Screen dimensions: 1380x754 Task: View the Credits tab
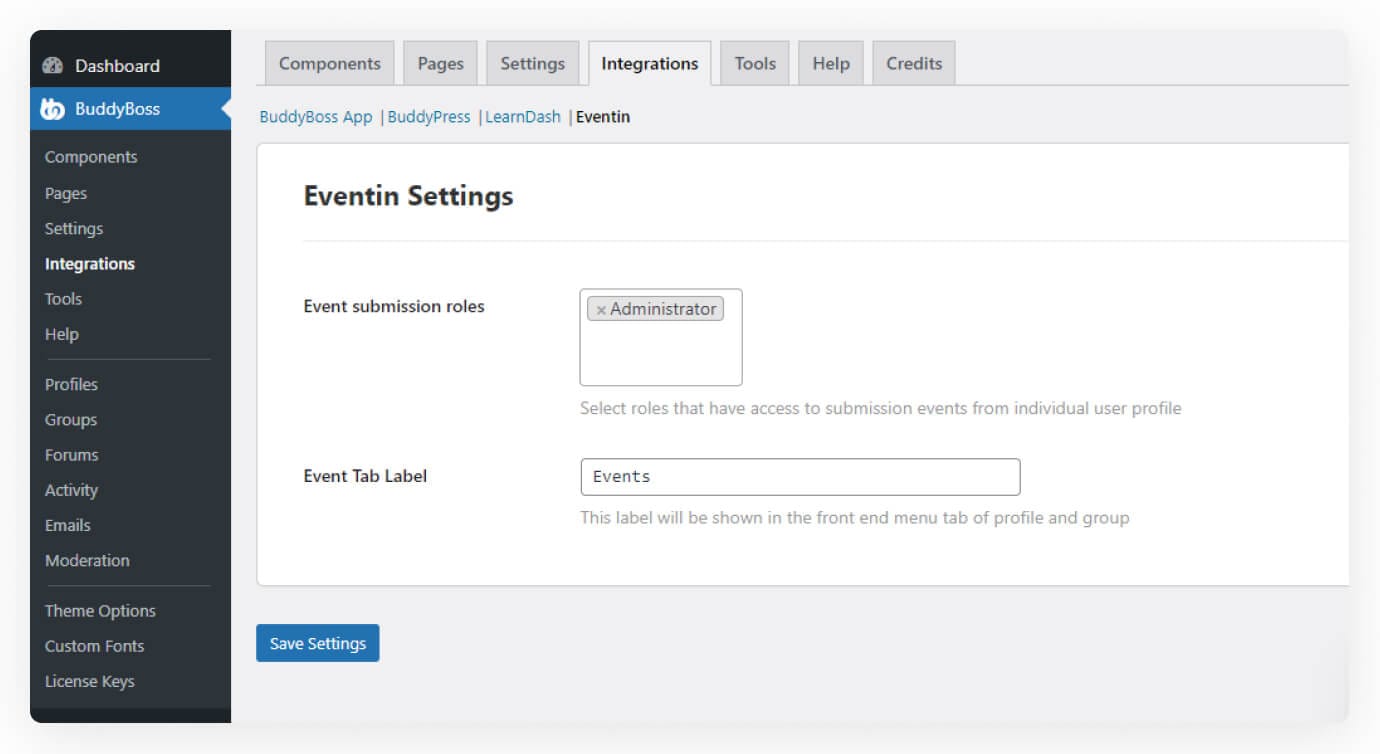point(914,63)
